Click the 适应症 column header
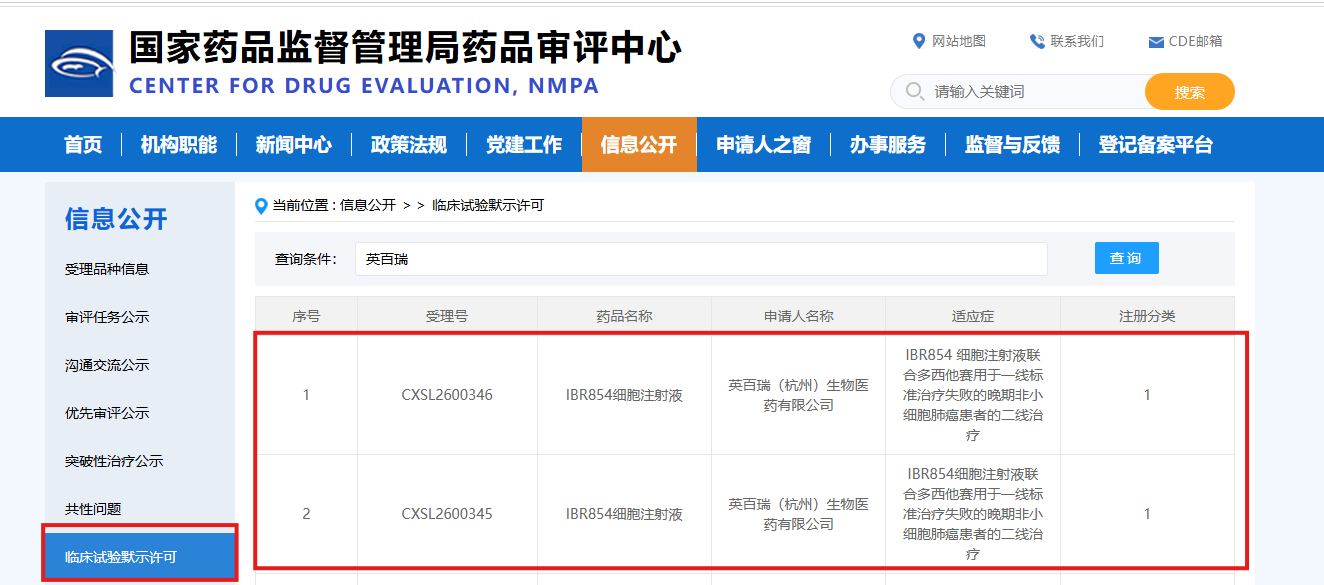 tap(973, 316)
